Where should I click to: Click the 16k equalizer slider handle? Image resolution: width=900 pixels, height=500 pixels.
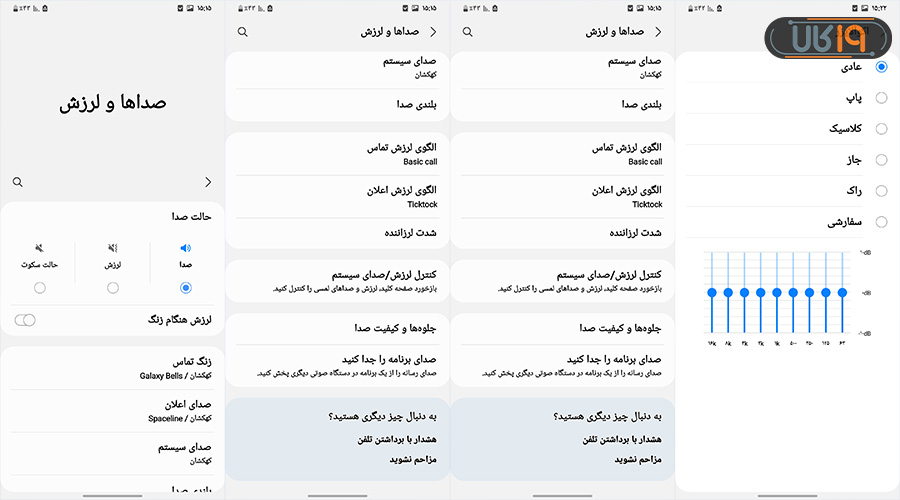point(712,293)
